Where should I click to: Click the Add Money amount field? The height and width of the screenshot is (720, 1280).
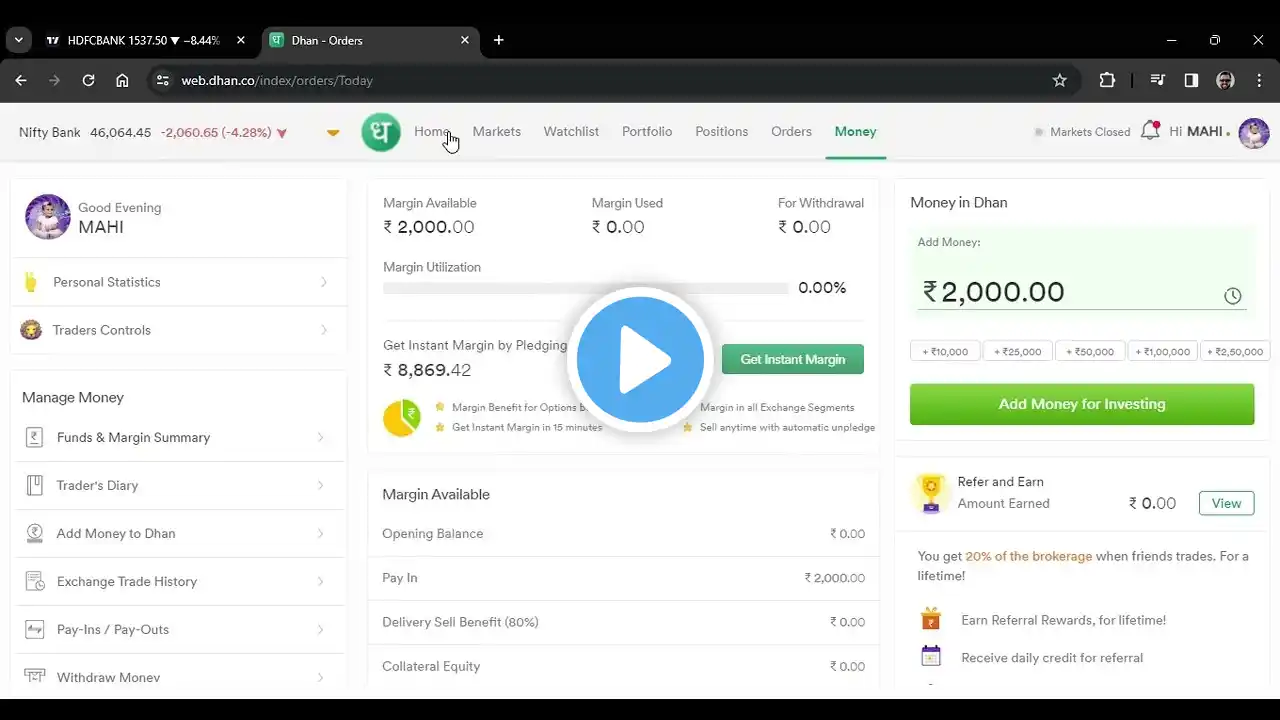click(1082, 291)
